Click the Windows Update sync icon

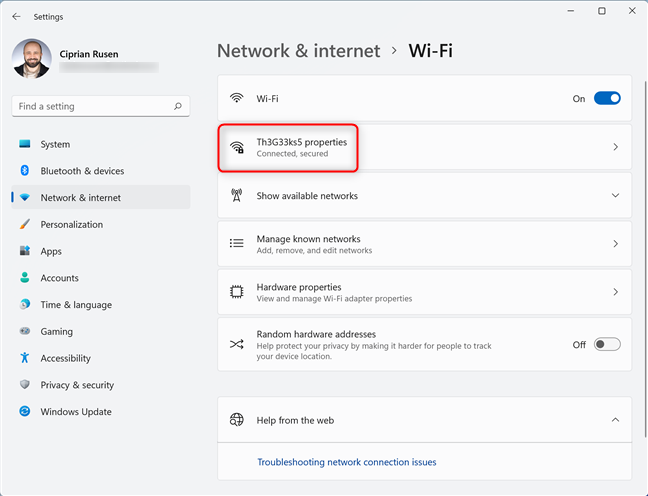[25, 411]
